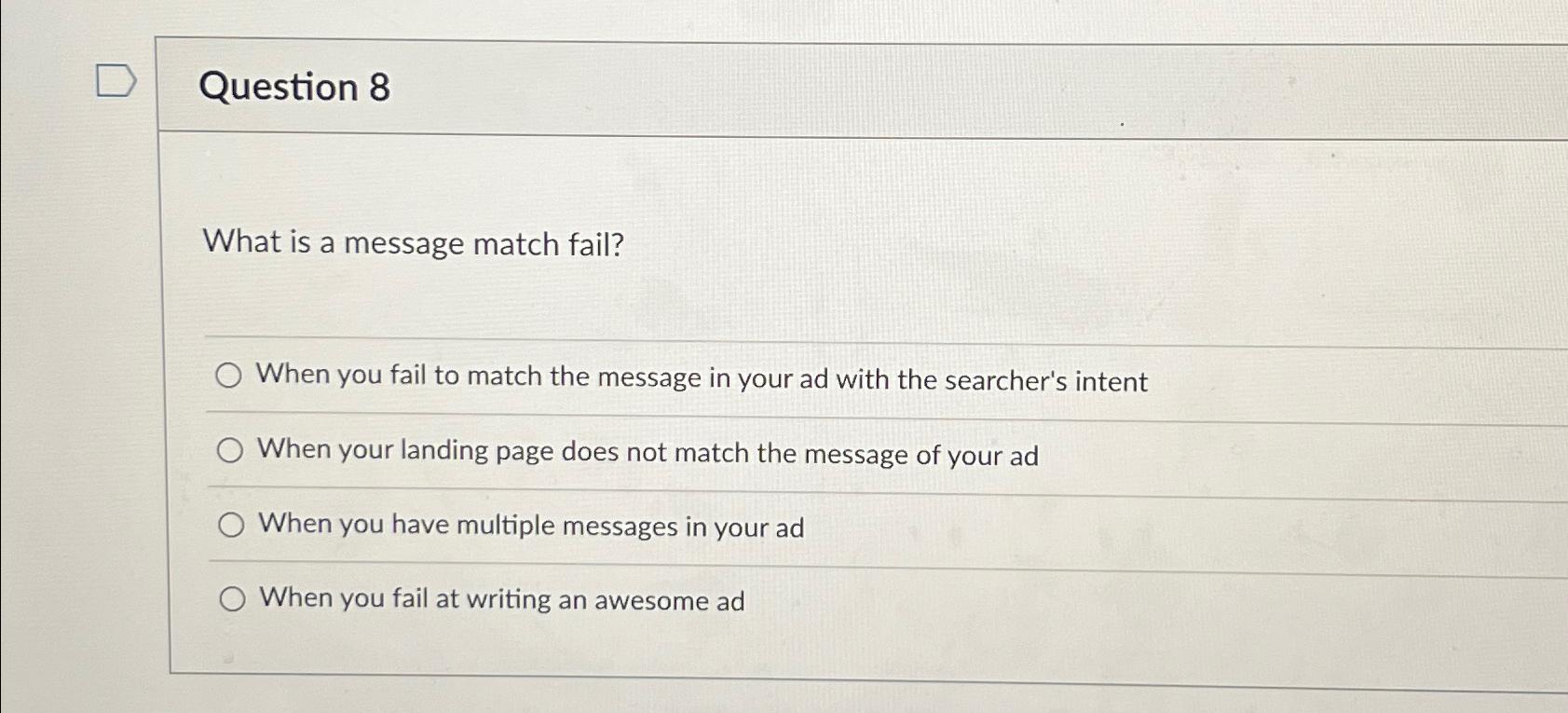Click answer row about multiple messages in ad

[531, 527]
